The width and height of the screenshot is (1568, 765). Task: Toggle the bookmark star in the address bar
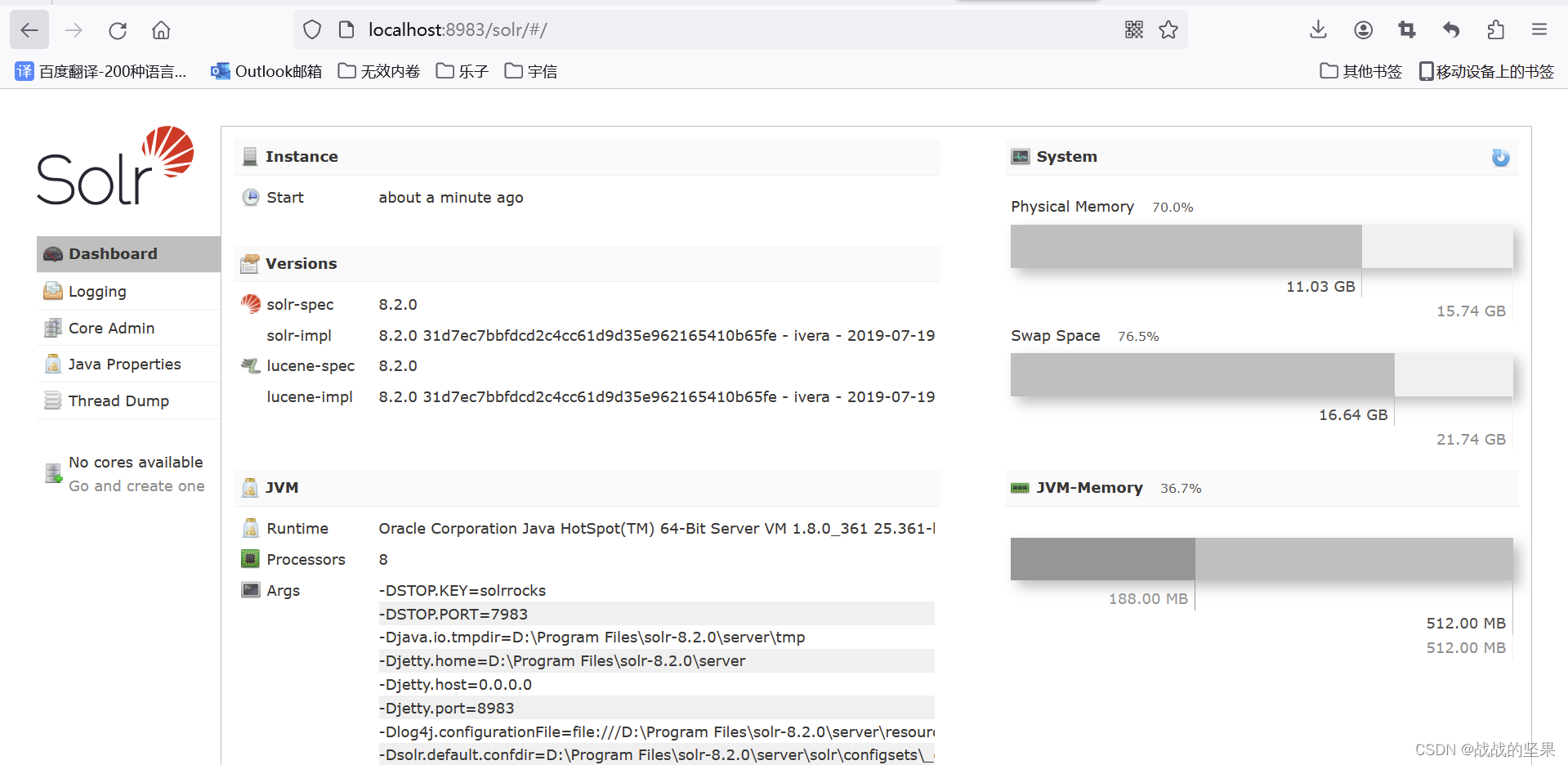[1168, 29]
